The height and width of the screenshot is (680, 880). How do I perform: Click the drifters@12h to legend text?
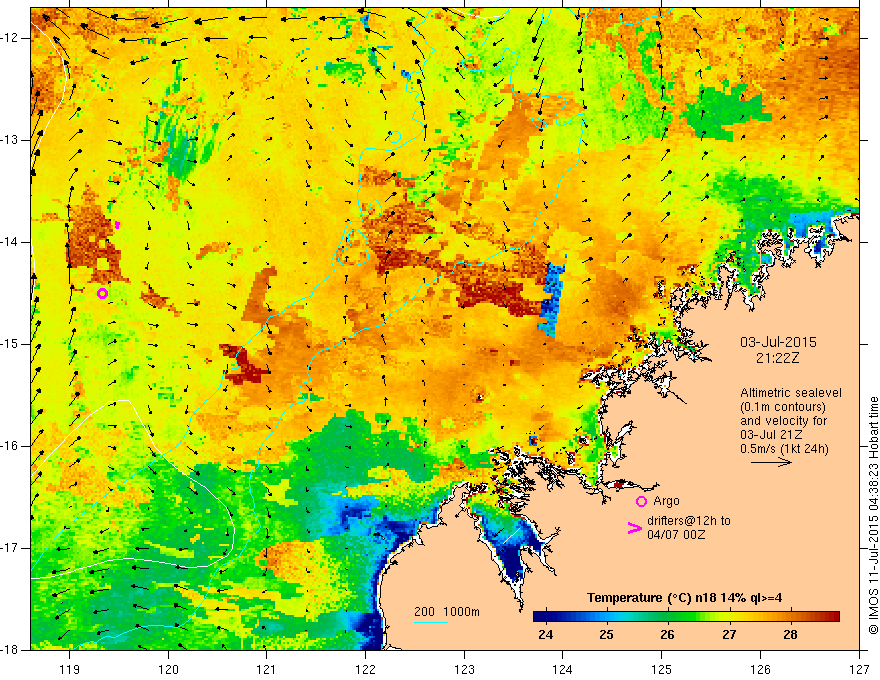point(689,521)
